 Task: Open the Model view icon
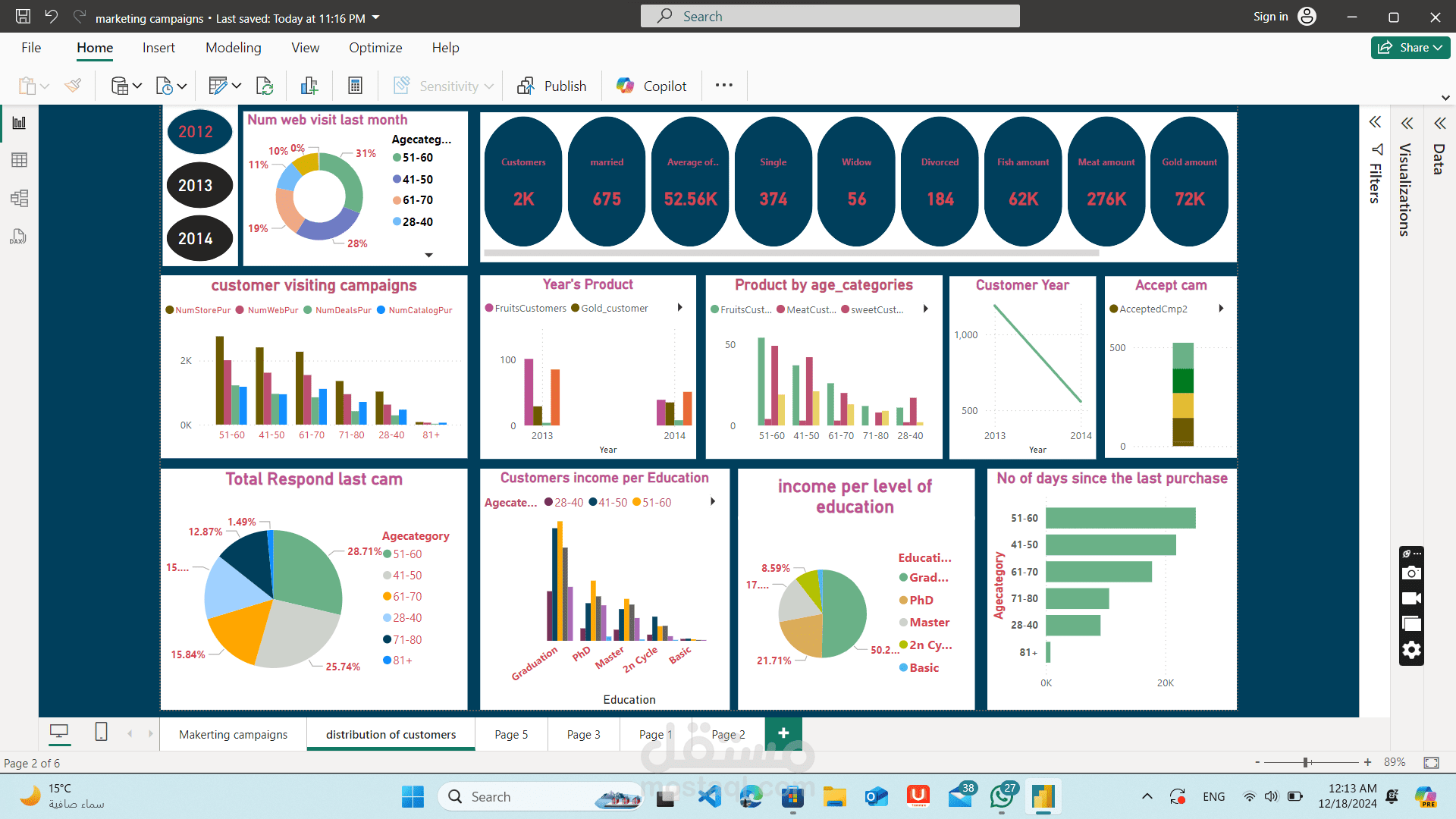(x=19, y=199)
